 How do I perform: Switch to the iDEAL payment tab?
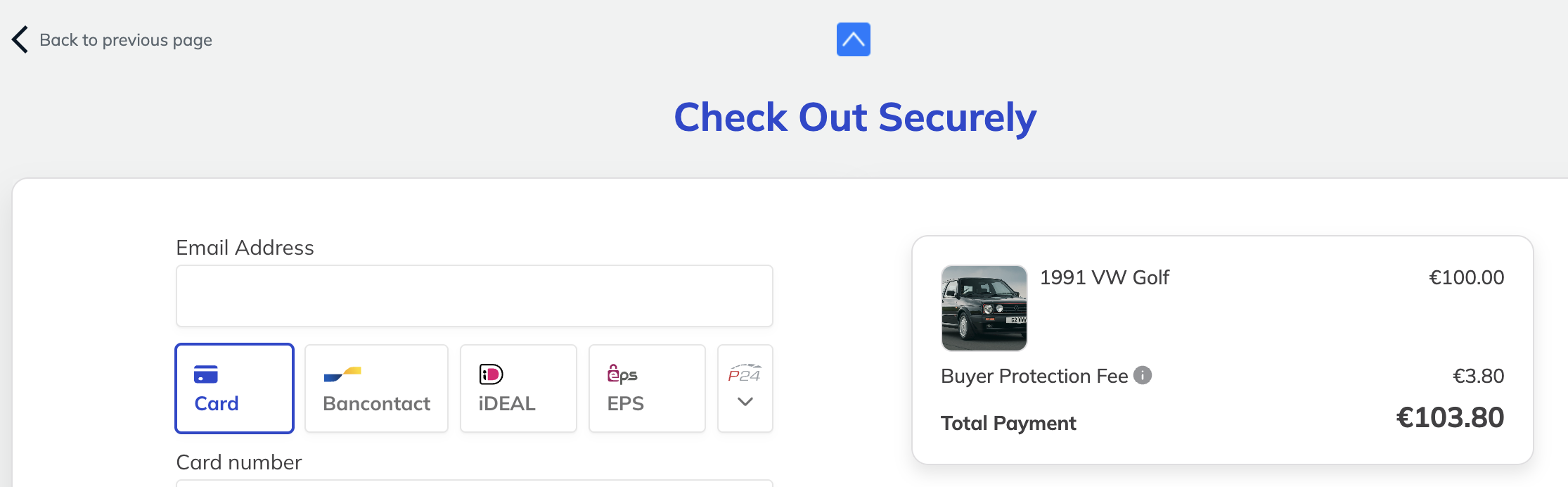518,387
